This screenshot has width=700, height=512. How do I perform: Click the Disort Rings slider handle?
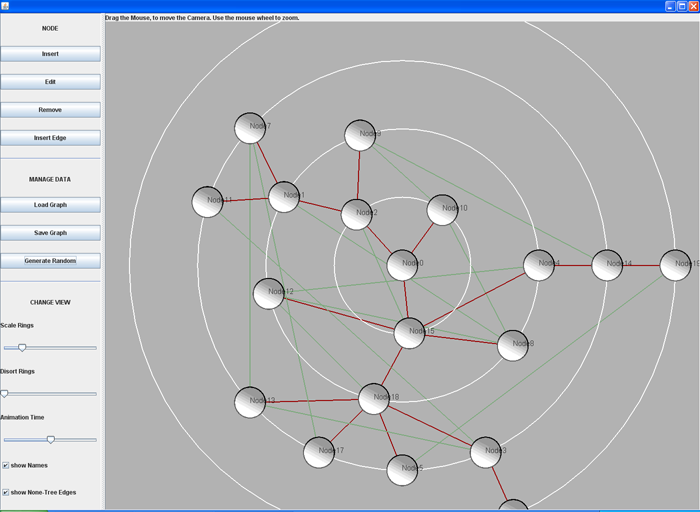(x=4, y=394)
